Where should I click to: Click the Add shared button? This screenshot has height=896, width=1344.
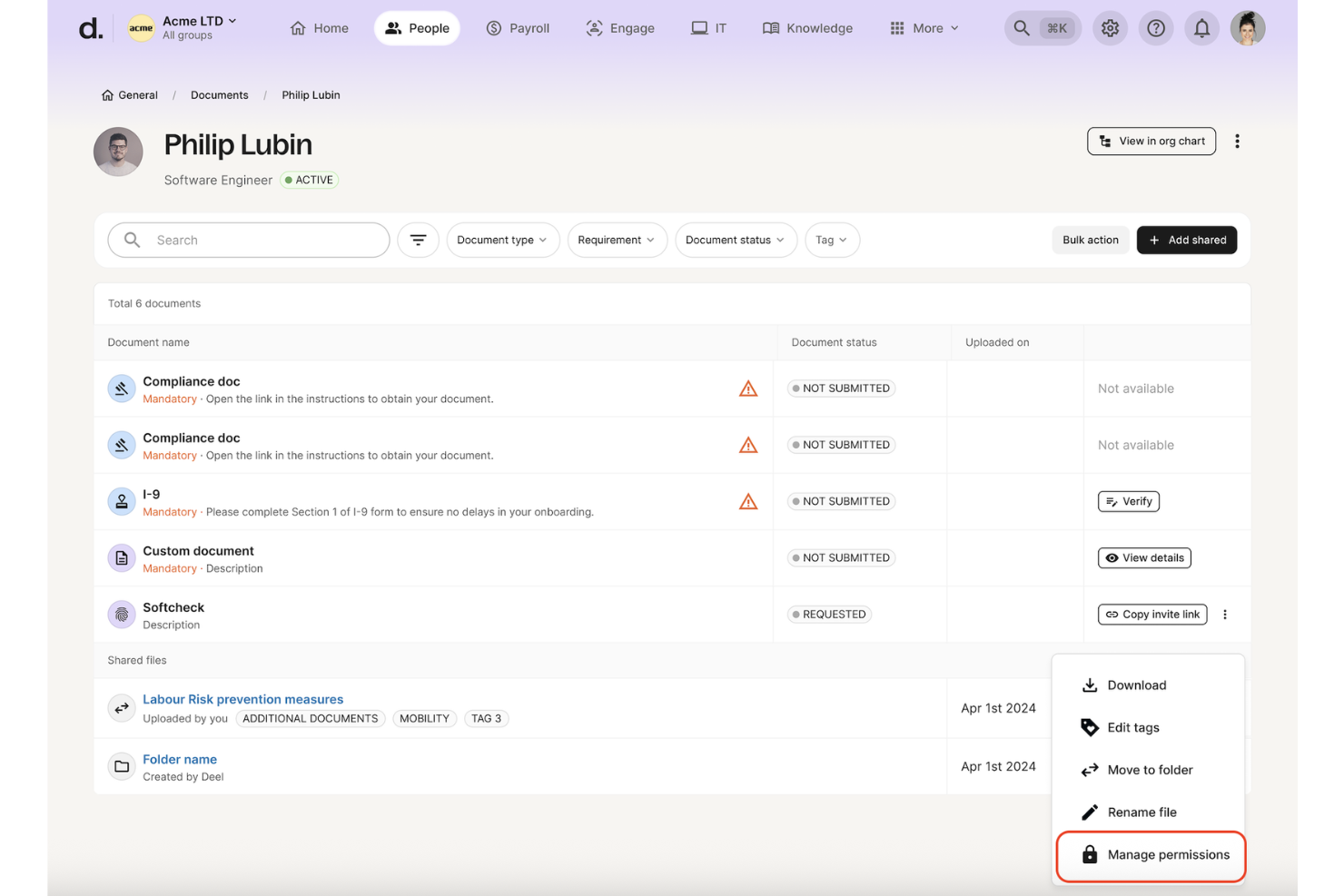1186,240
